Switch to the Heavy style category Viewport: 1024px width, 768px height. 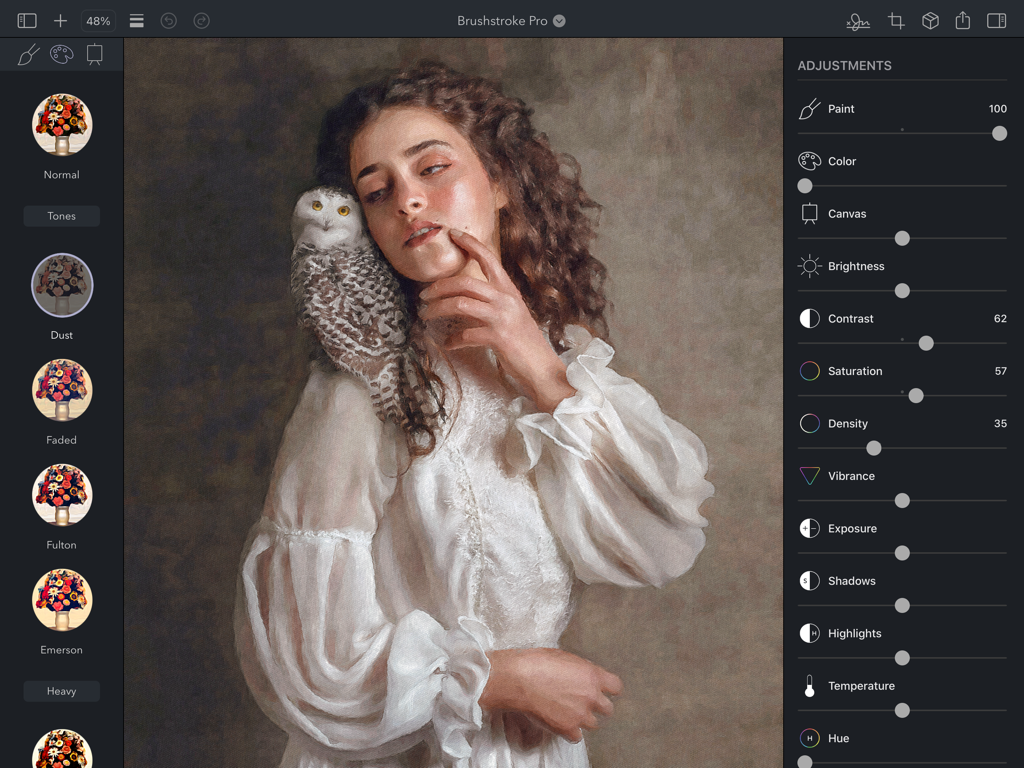coord(61,690)
